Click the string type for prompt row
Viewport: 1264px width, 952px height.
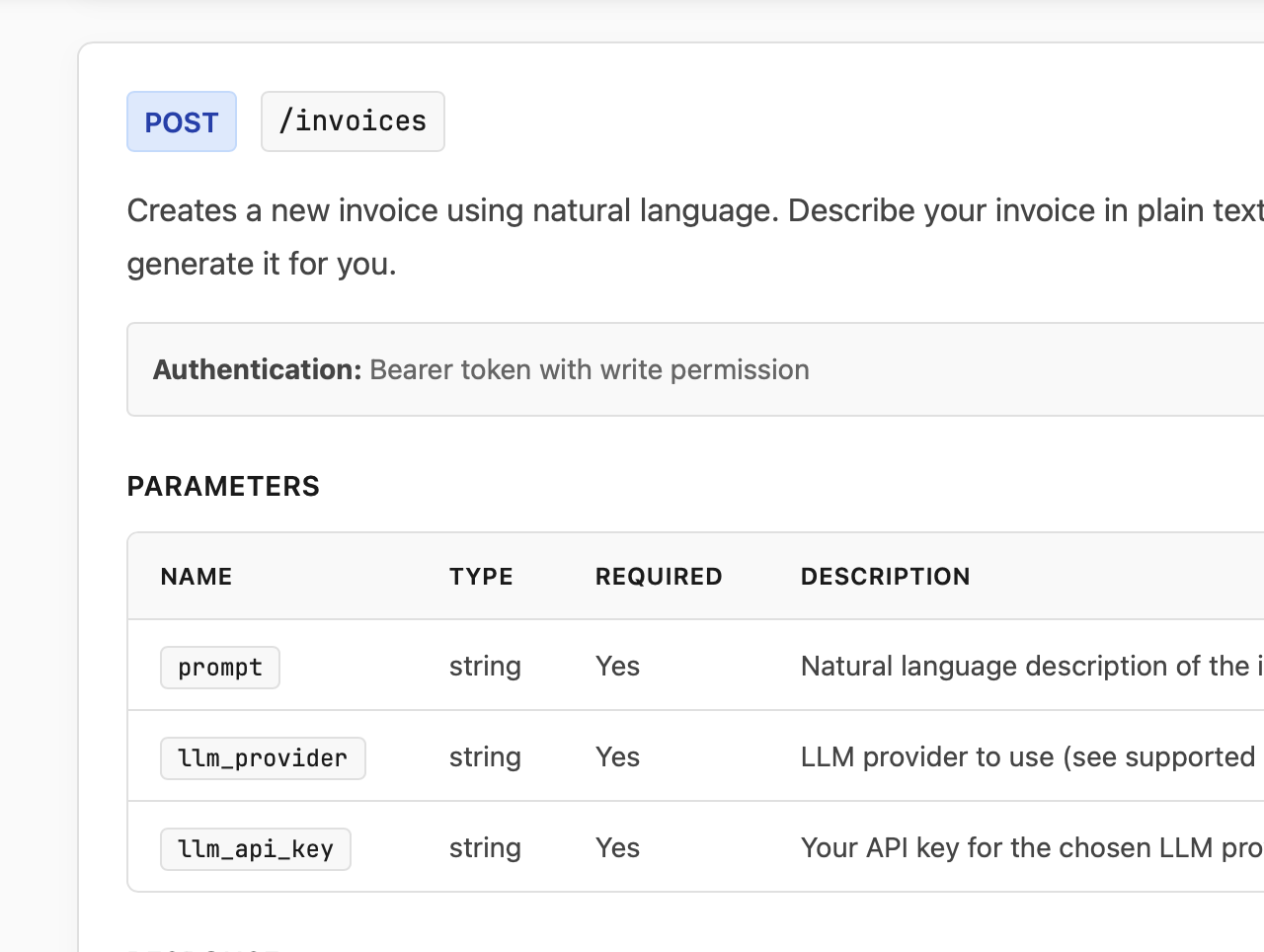pyautogui.click(x=485, y=667)
